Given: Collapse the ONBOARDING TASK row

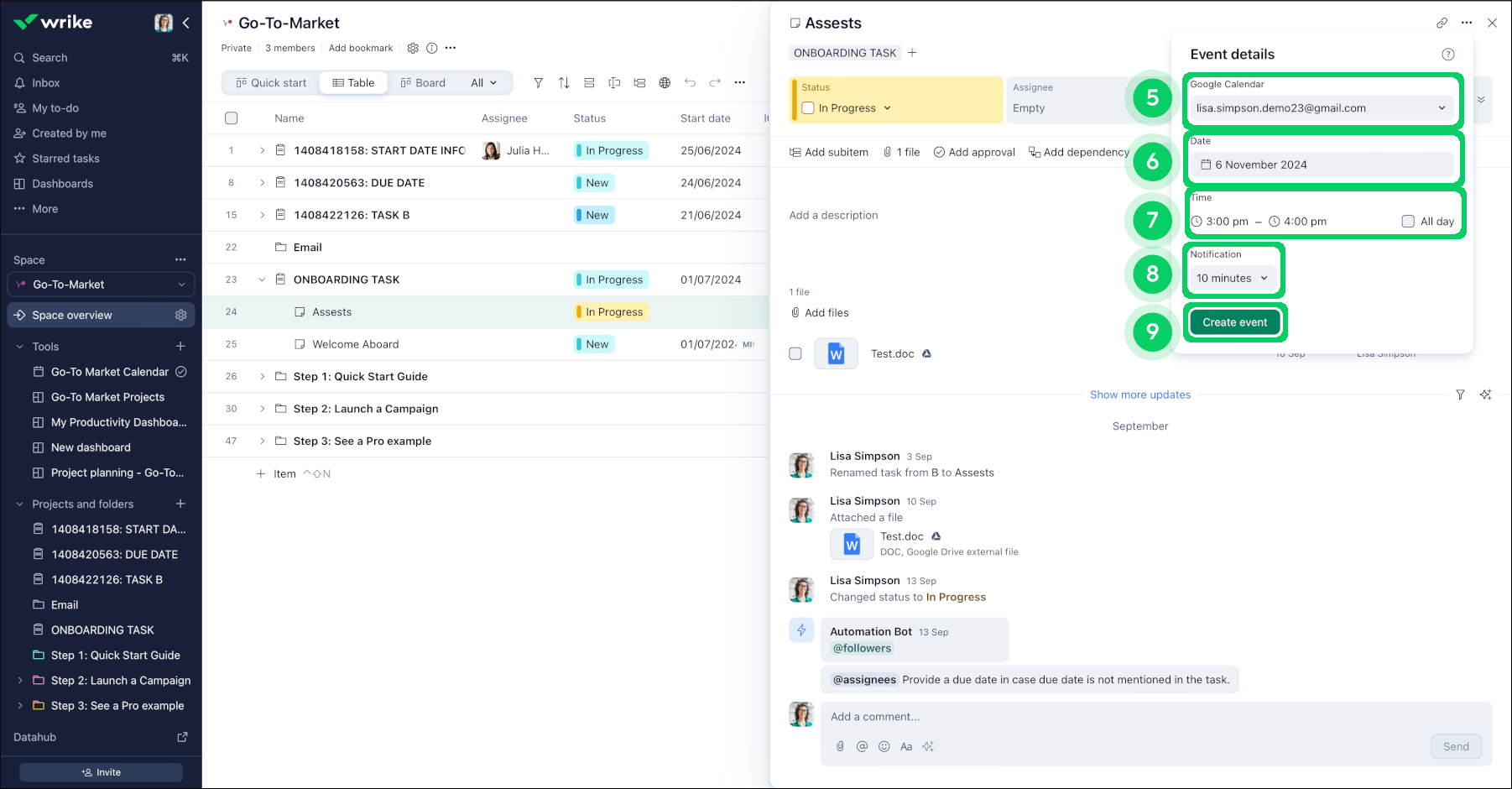Looking at the screenshot, I should pos(262,280).
